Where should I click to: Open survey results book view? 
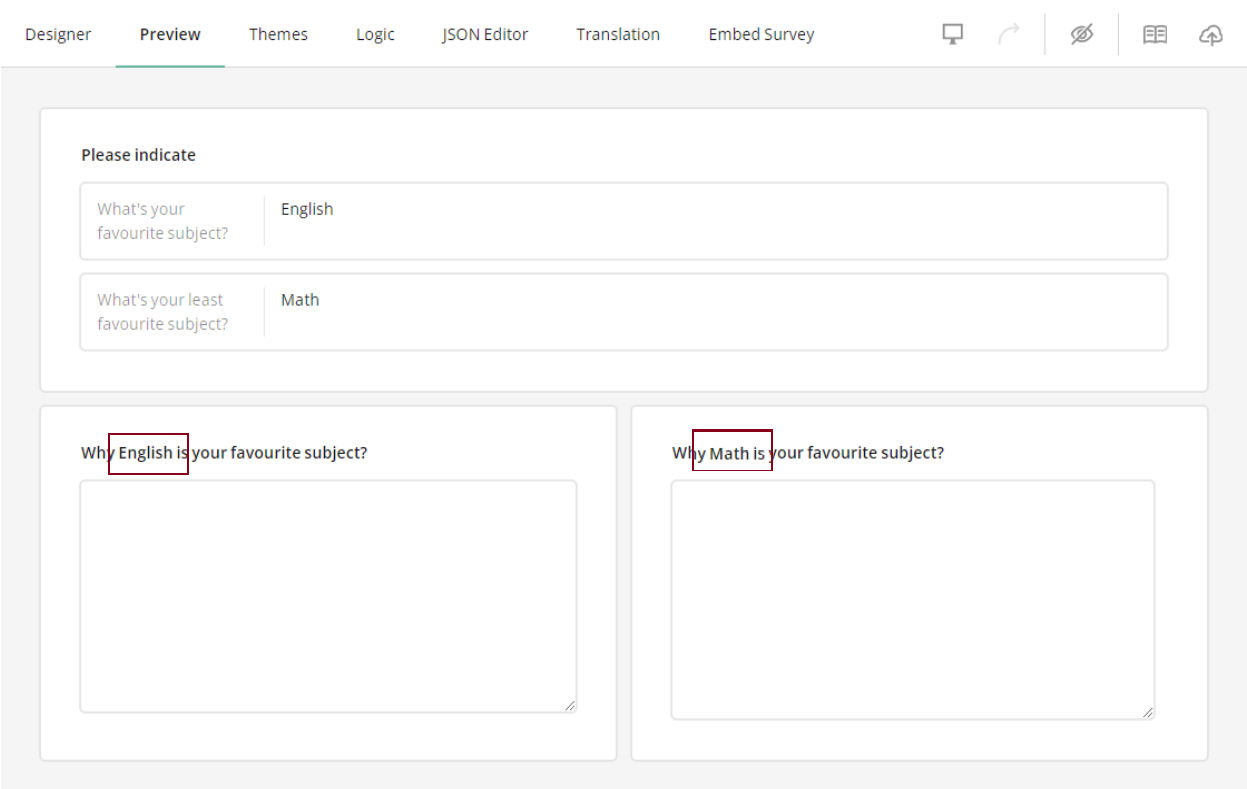tap(1154, 33)
